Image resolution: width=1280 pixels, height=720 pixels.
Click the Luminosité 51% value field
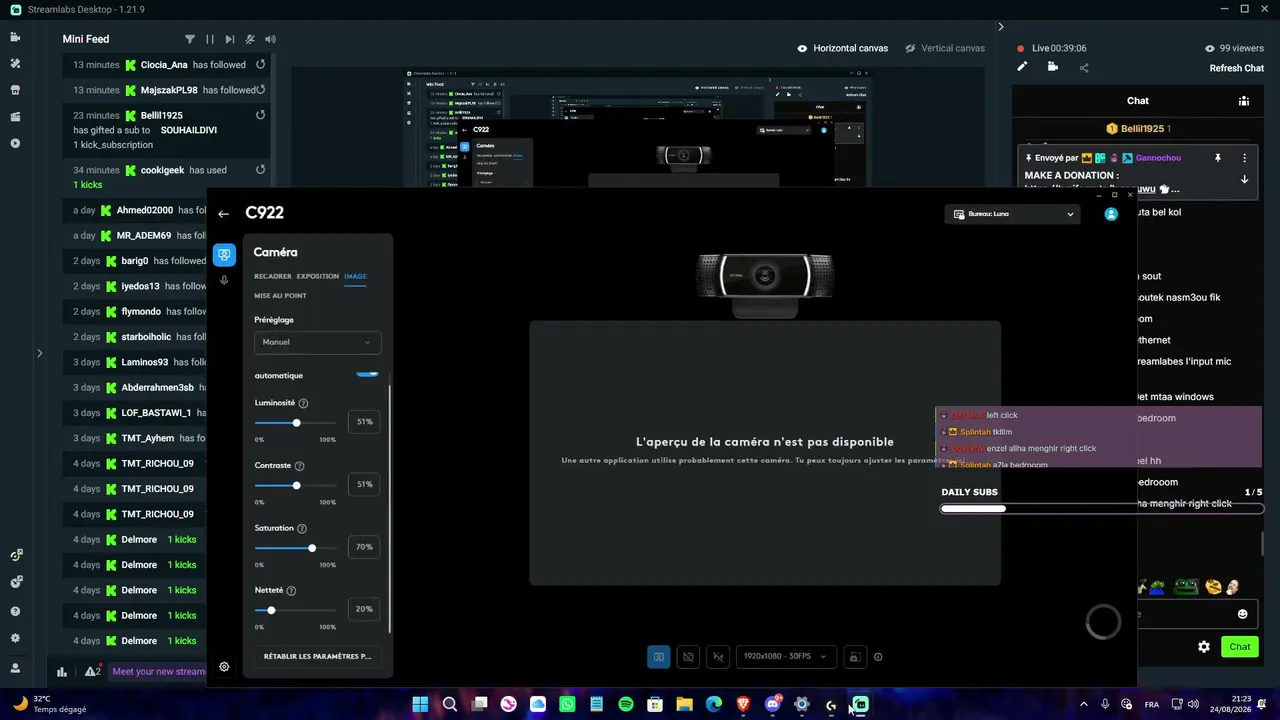tap(364, 422)
